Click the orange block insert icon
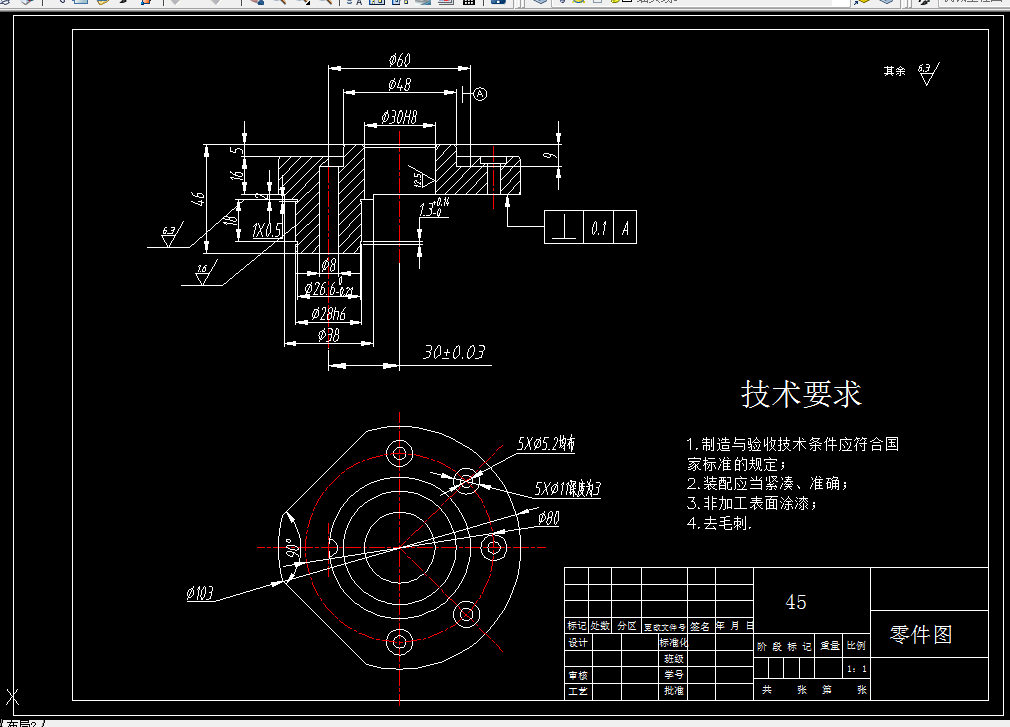1010x727 pixels. pos(144,5)
